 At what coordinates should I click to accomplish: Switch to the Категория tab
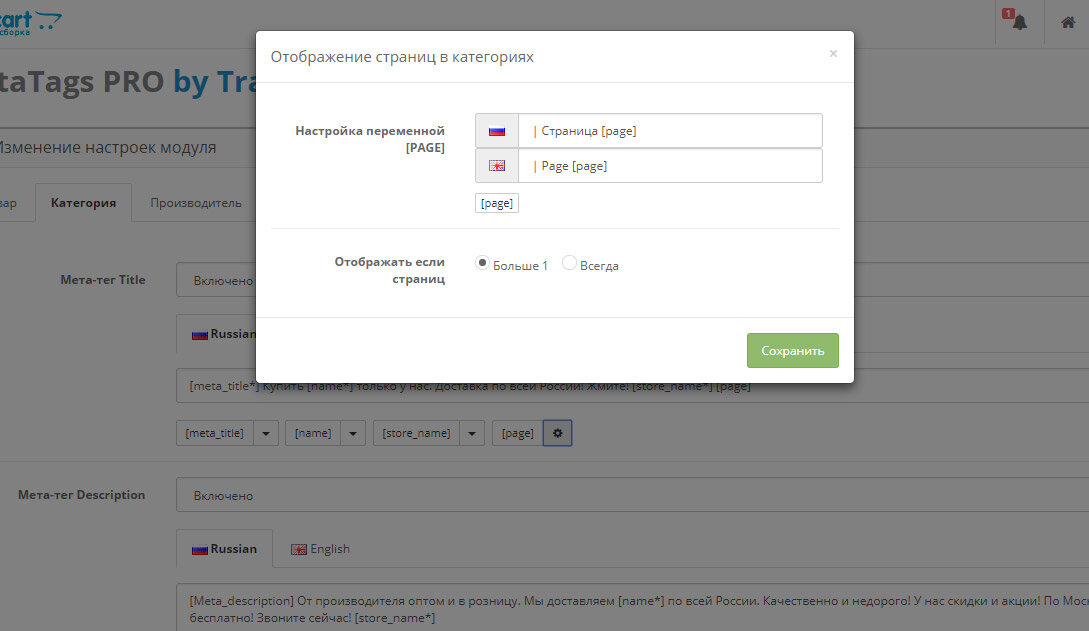pyautogui.click(x=83, y=203)
